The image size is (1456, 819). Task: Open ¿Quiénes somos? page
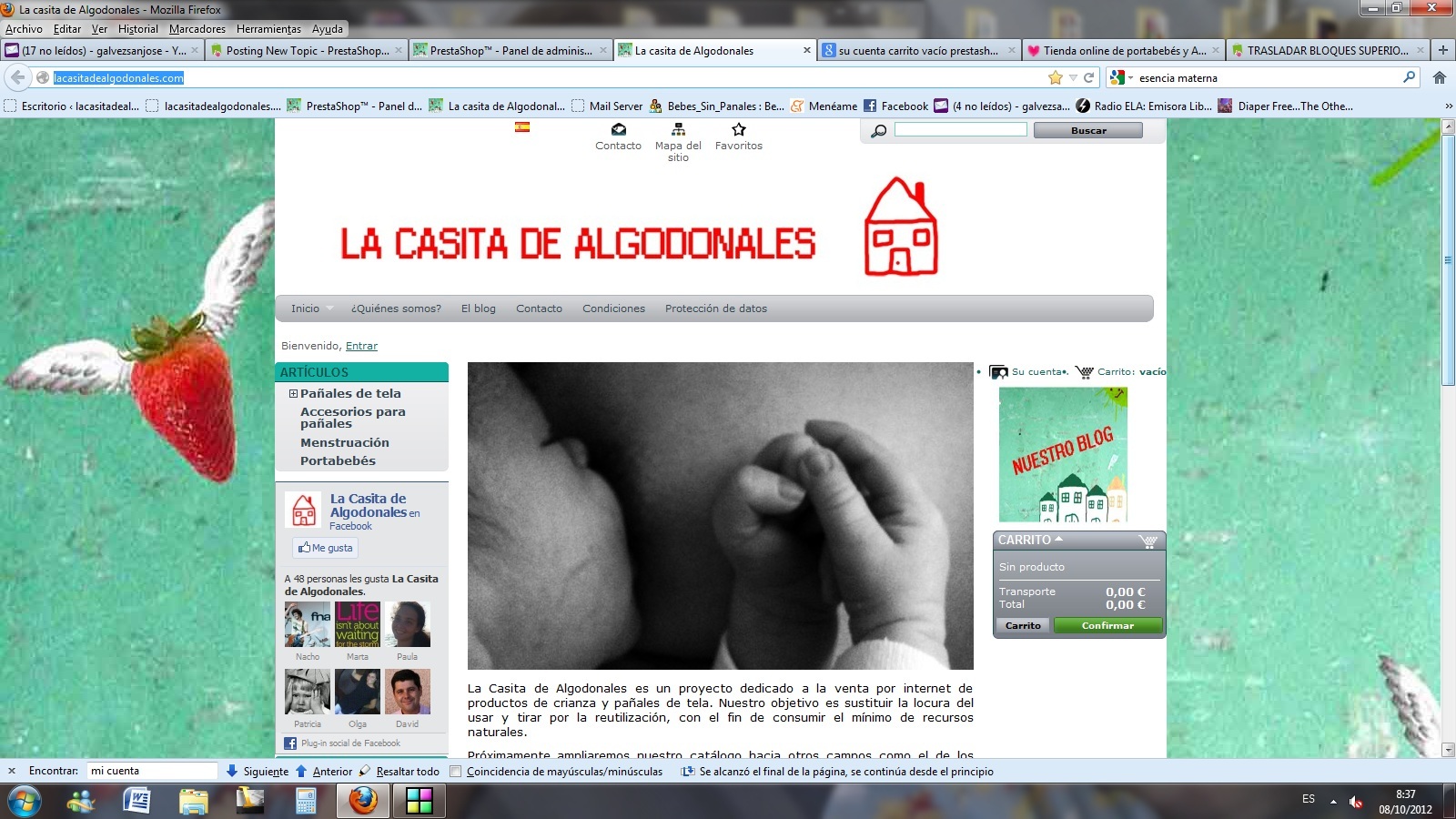click(x=396, y=308)
